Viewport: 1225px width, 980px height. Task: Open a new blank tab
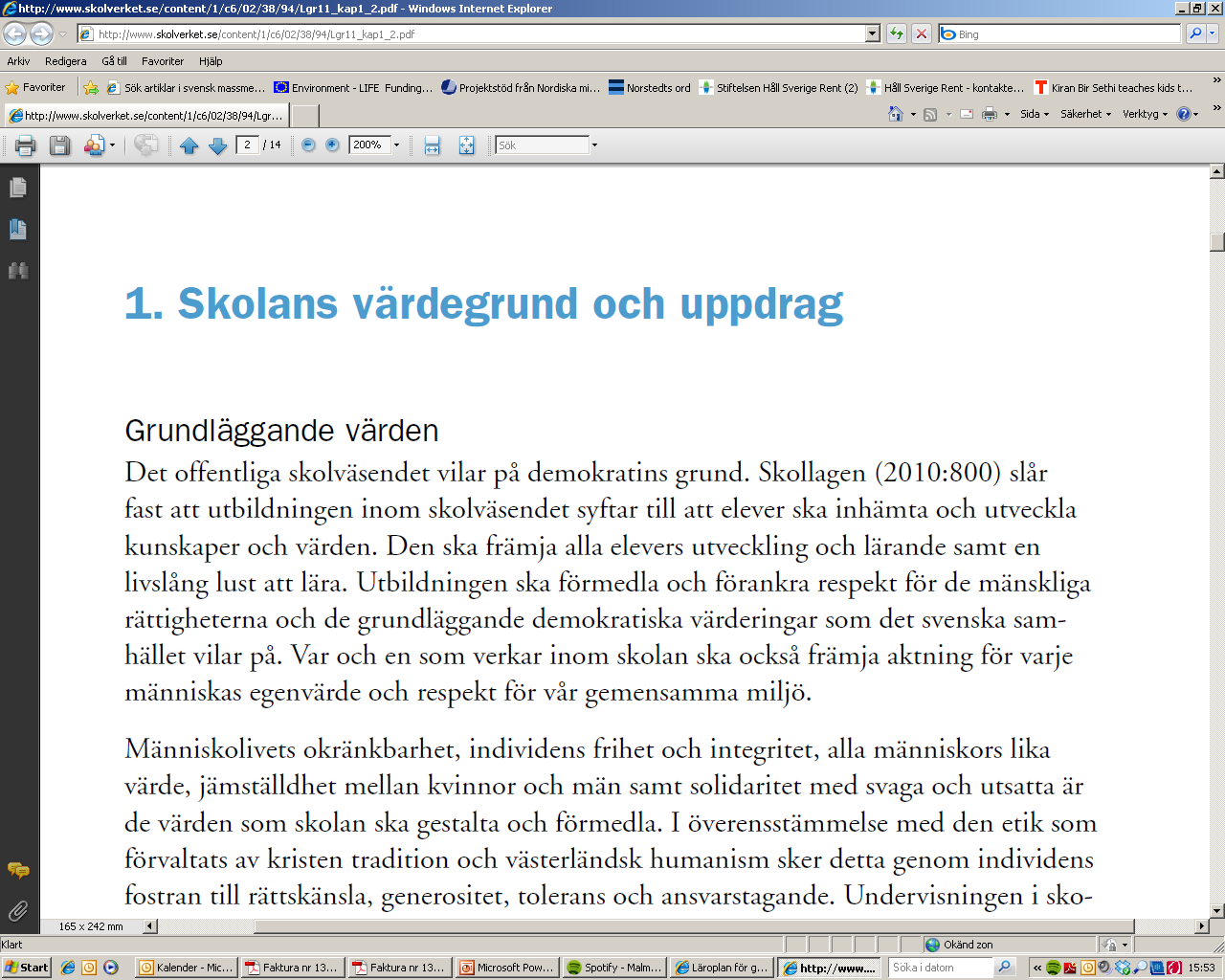coord(304,116)
